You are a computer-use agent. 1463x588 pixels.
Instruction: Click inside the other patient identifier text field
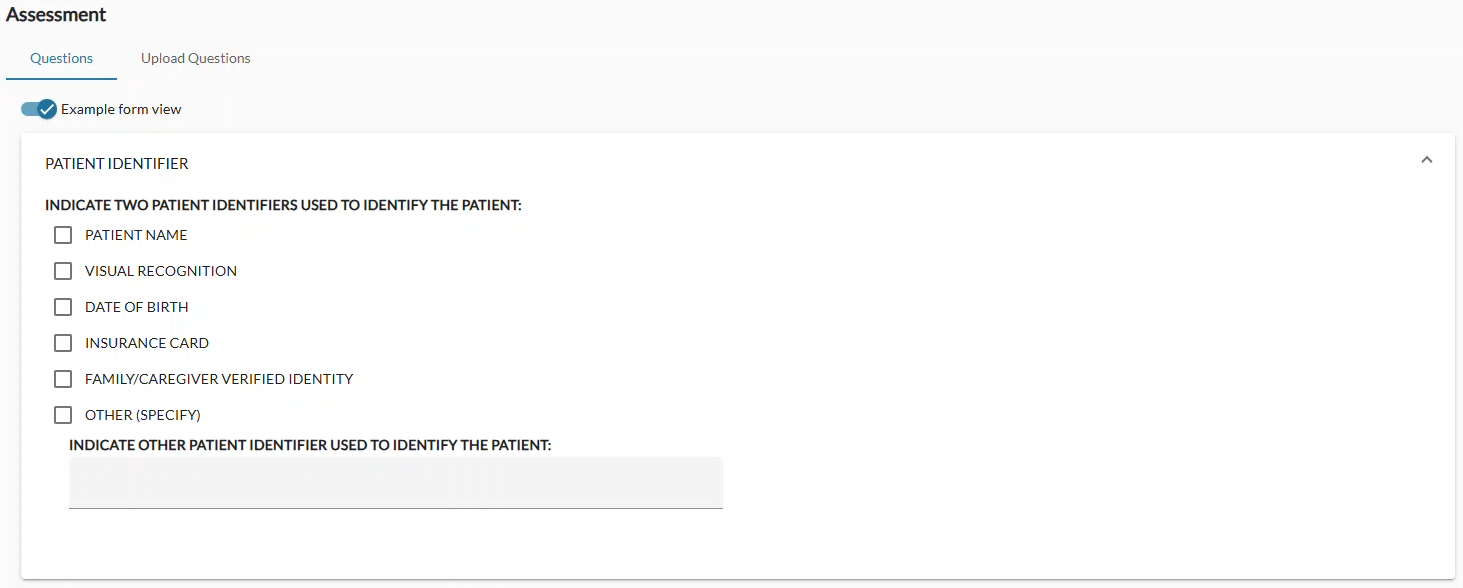point(395,482)
